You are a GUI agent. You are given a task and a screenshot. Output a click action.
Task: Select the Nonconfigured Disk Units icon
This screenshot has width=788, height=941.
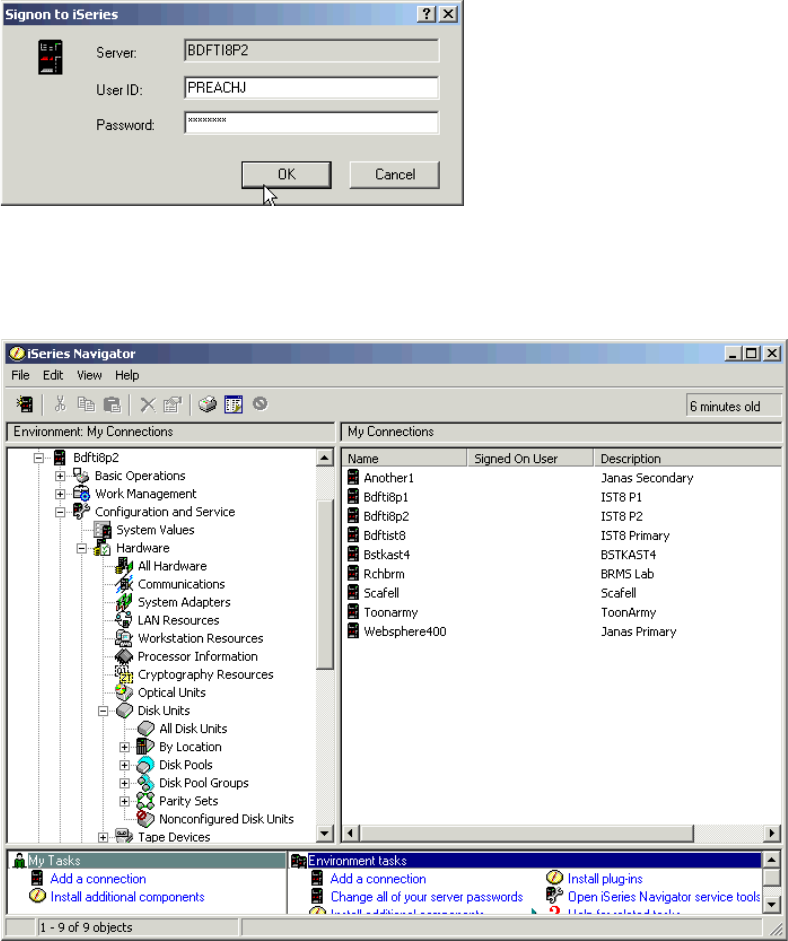click(x=146, y=819)
